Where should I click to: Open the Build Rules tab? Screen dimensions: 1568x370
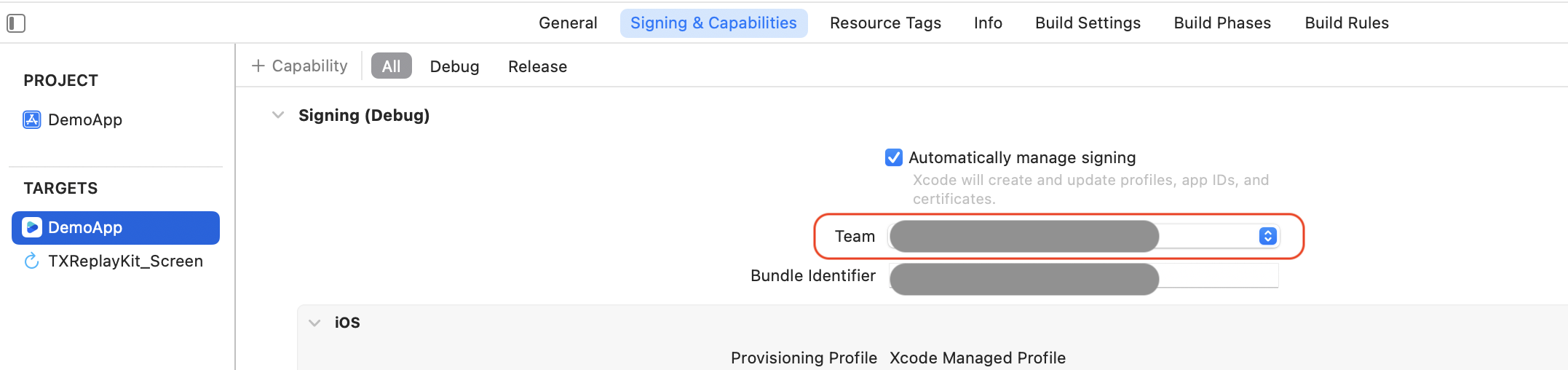click(1347, 23)
